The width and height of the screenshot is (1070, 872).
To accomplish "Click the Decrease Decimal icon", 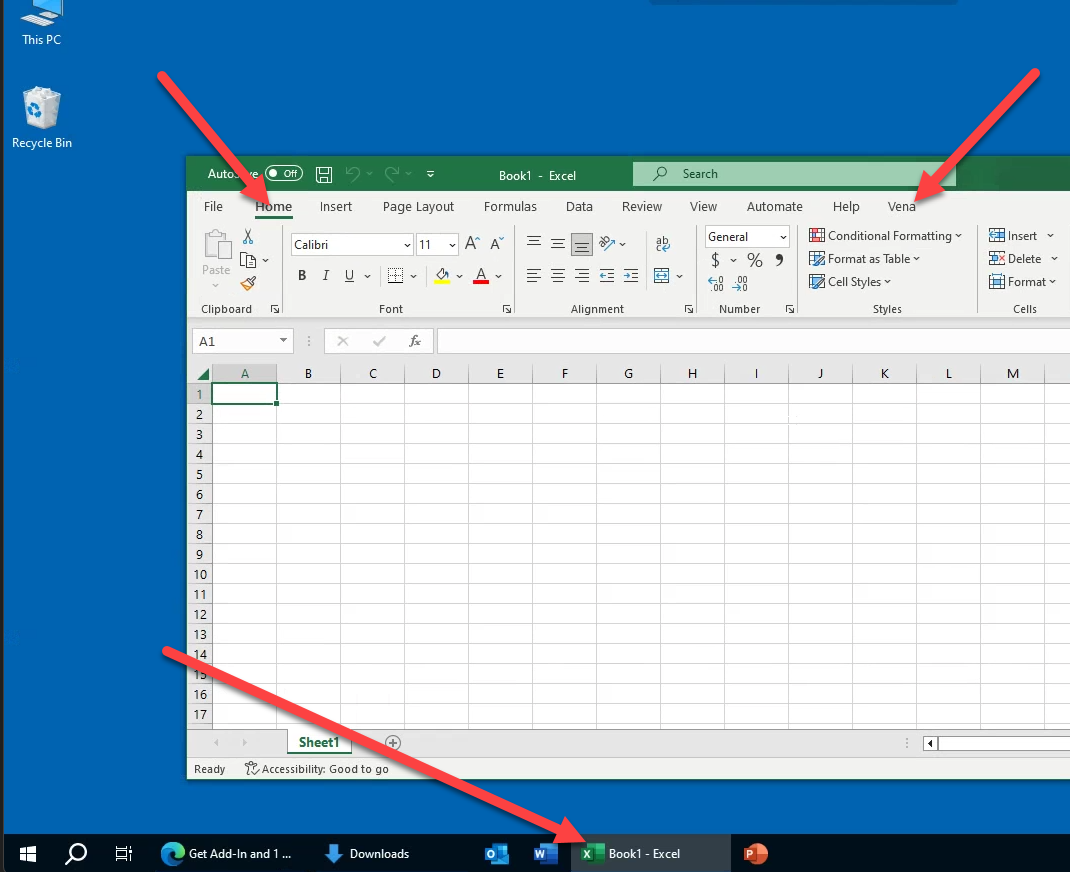I will pyautogui.click(x=740, y=283).
